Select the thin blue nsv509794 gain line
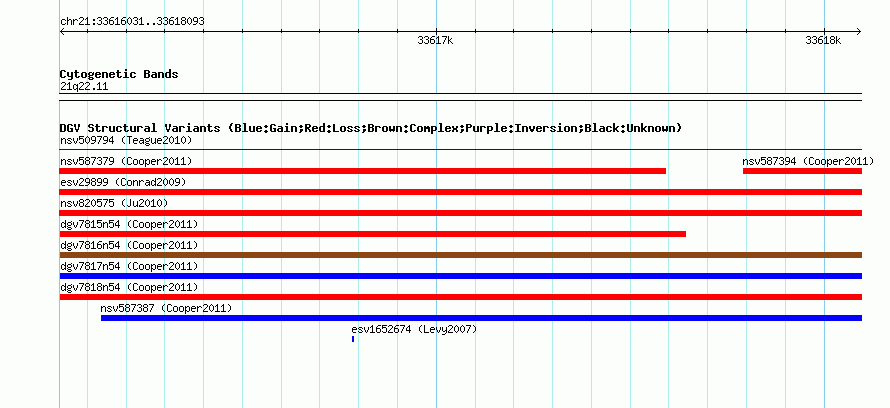The width and height of the screenshot is (890, 408). 460,150
